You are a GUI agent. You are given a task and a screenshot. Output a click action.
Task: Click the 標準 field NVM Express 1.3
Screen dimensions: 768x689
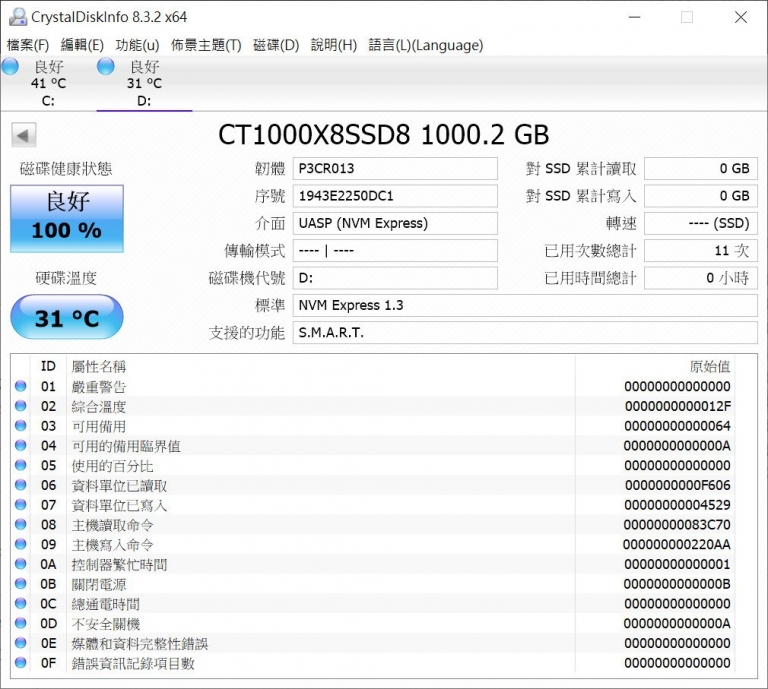click(525, 306)
